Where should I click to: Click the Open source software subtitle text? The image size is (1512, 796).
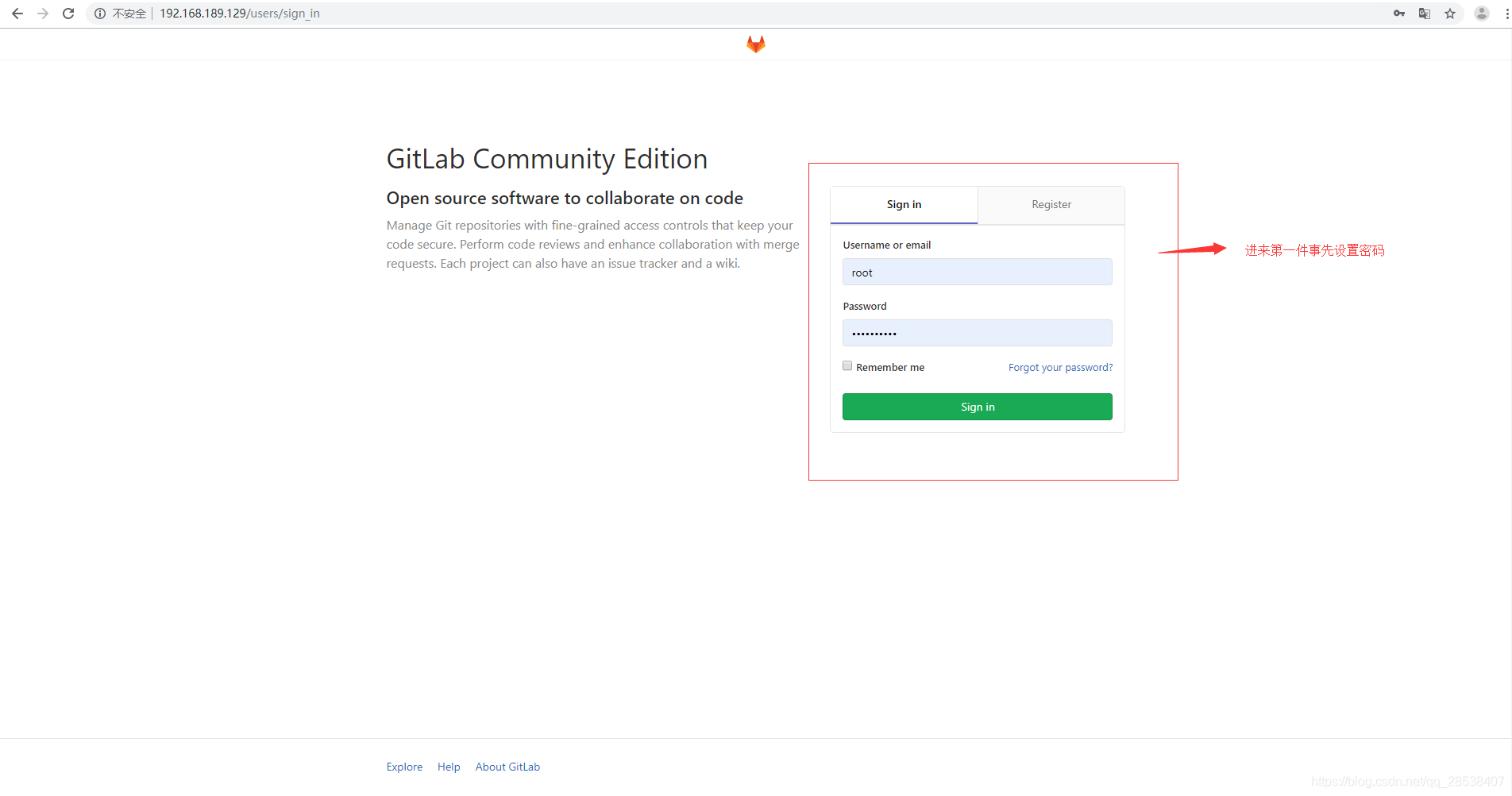point(565,199)
